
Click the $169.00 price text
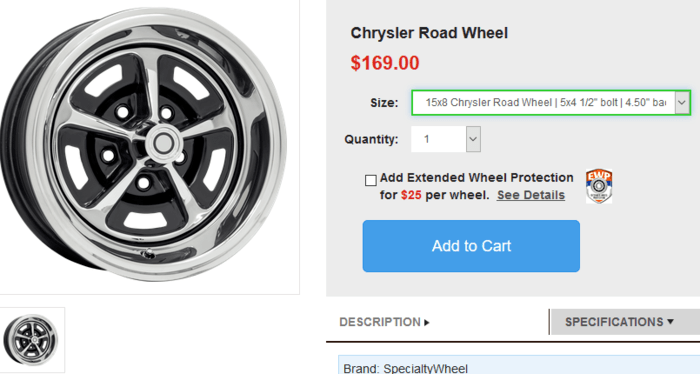385,63
